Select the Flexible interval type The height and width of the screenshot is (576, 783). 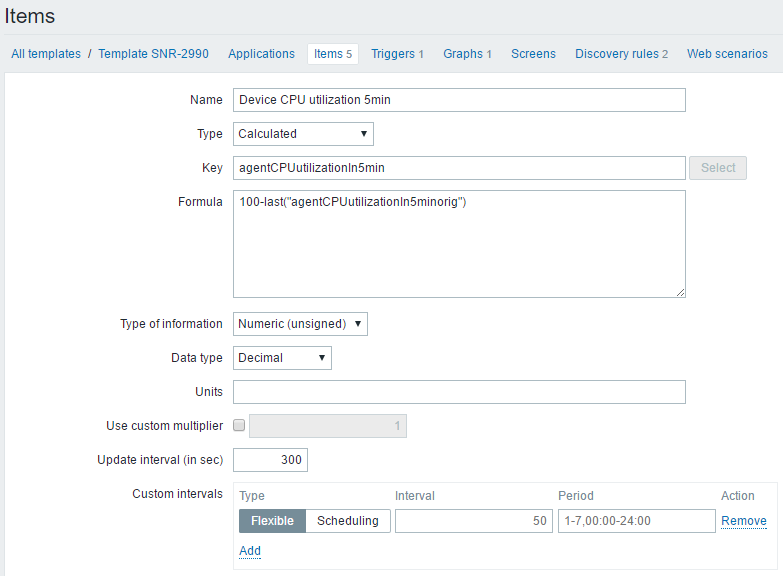272,521
